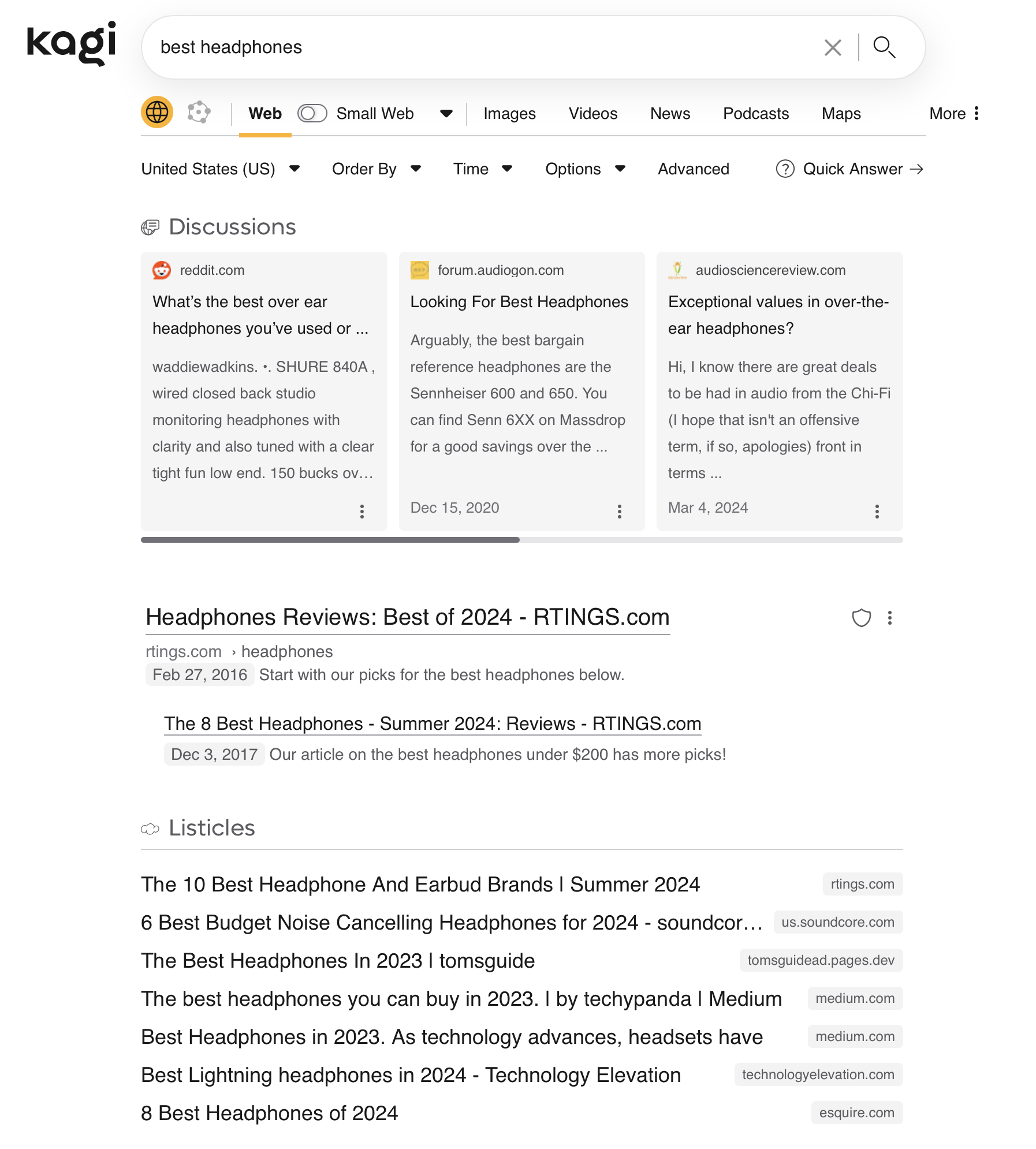The image size is (1036, 1149).
Task: Switch to the Images tab
Action: (509, 113)
